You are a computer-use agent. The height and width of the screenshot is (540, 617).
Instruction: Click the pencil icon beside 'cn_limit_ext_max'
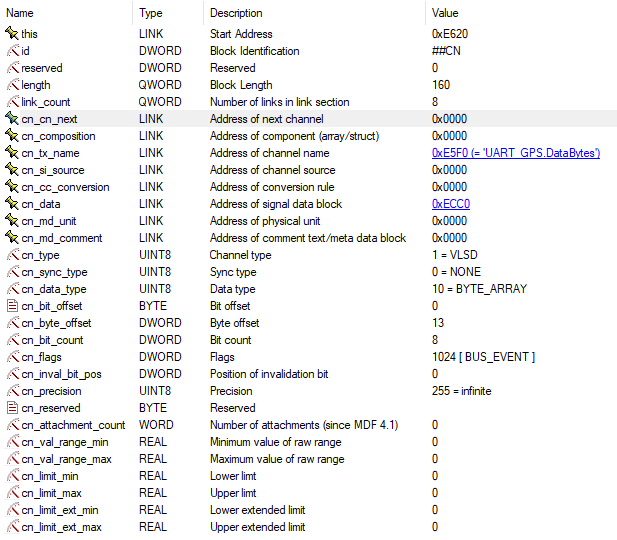click(13, 527)
